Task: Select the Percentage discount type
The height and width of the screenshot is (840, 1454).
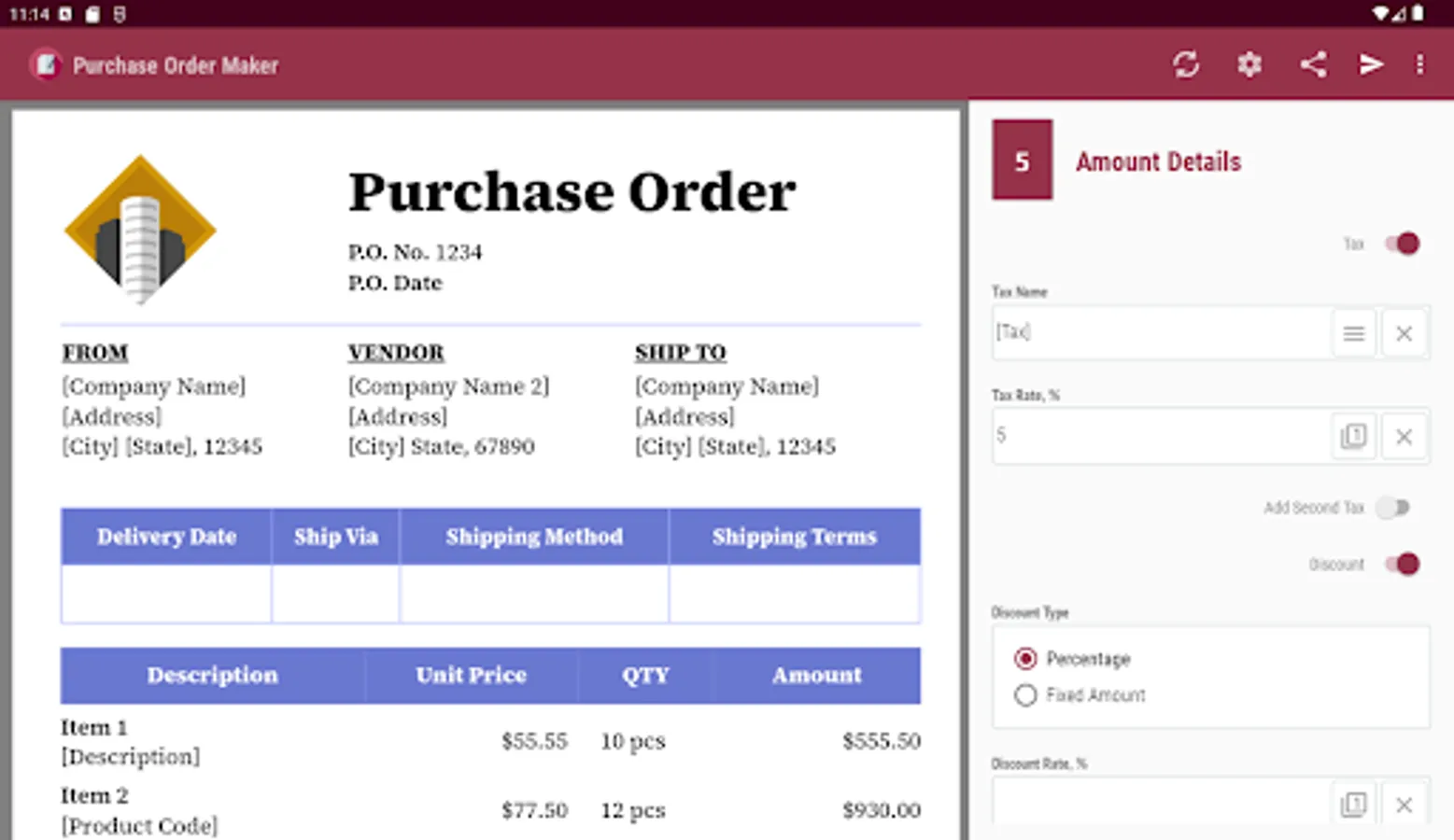Action: (1025, 659)
